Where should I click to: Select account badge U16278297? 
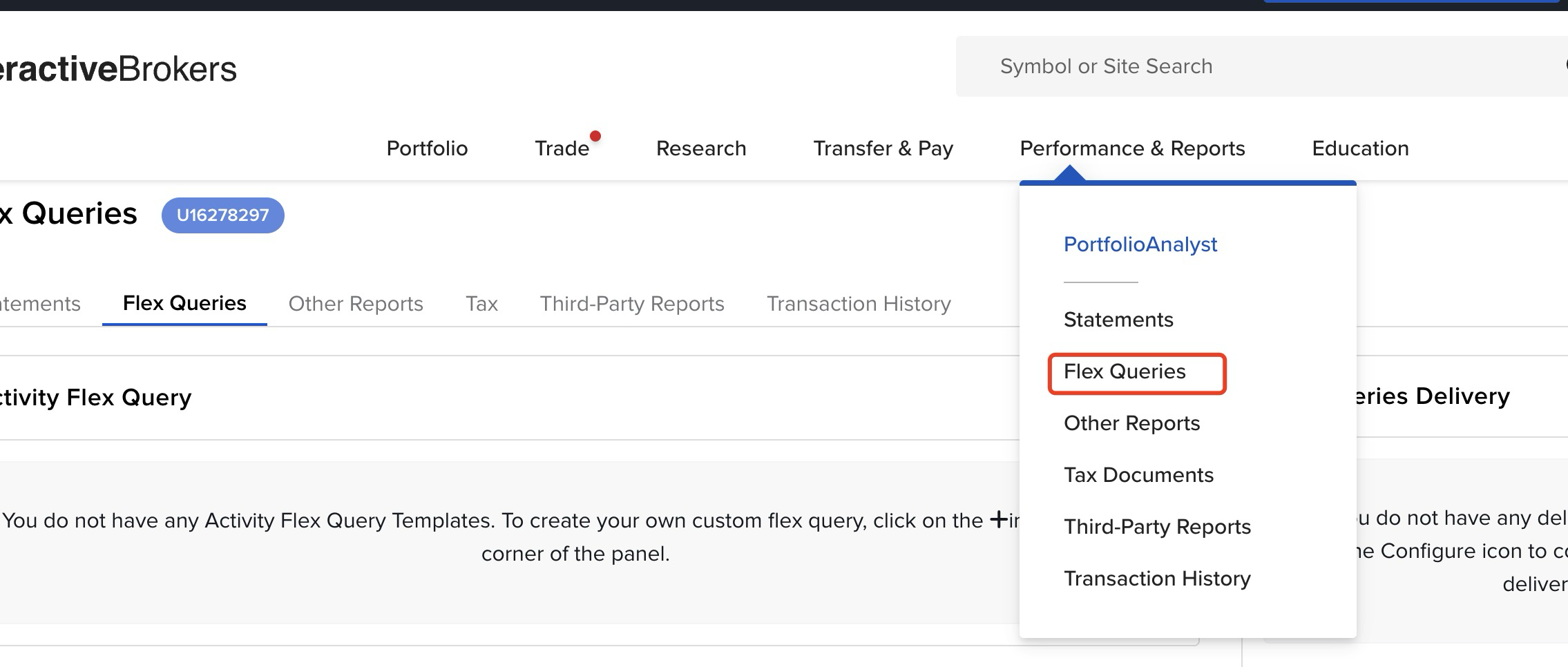tap(222, 215)
